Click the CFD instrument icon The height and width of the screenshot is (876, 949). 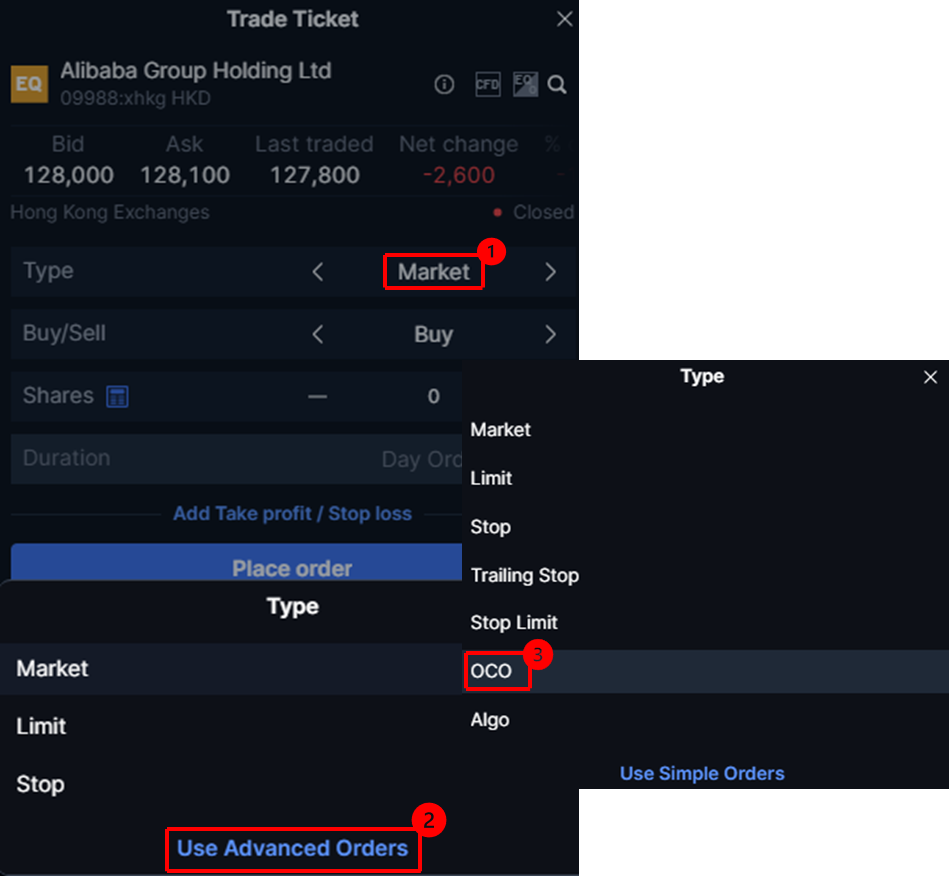[x=487, y=85]
